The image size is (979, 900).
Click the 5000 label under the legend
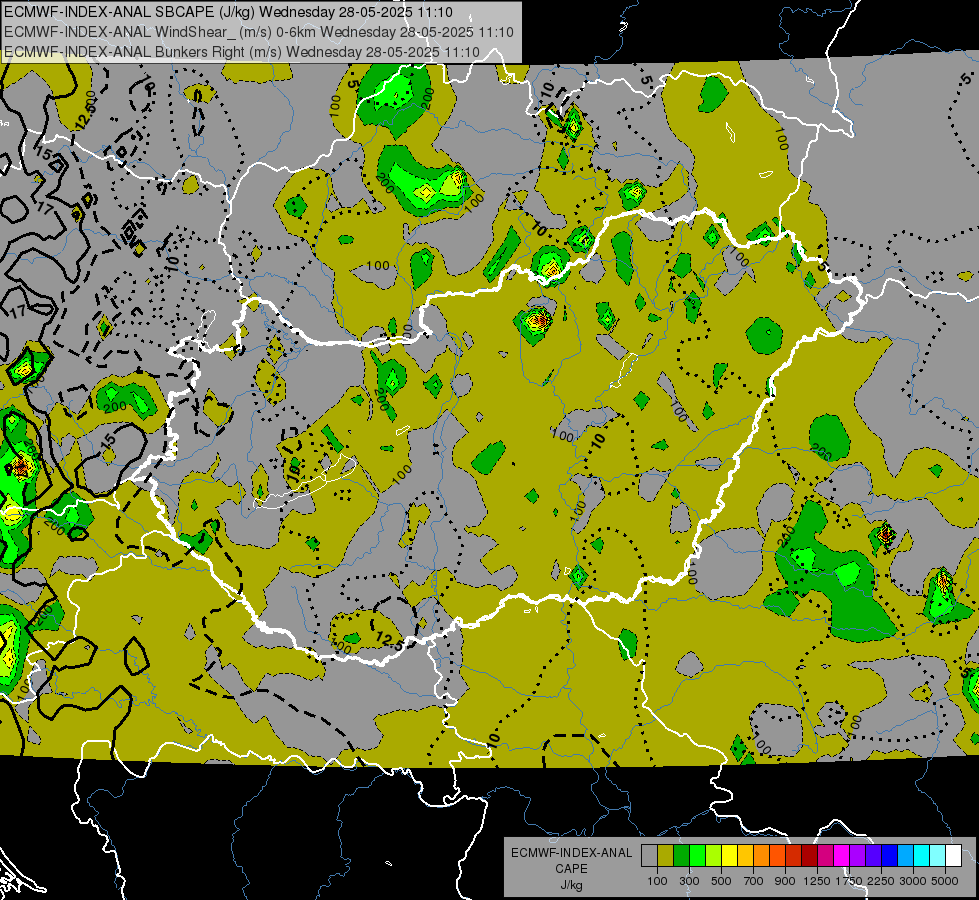click(945, 881)
